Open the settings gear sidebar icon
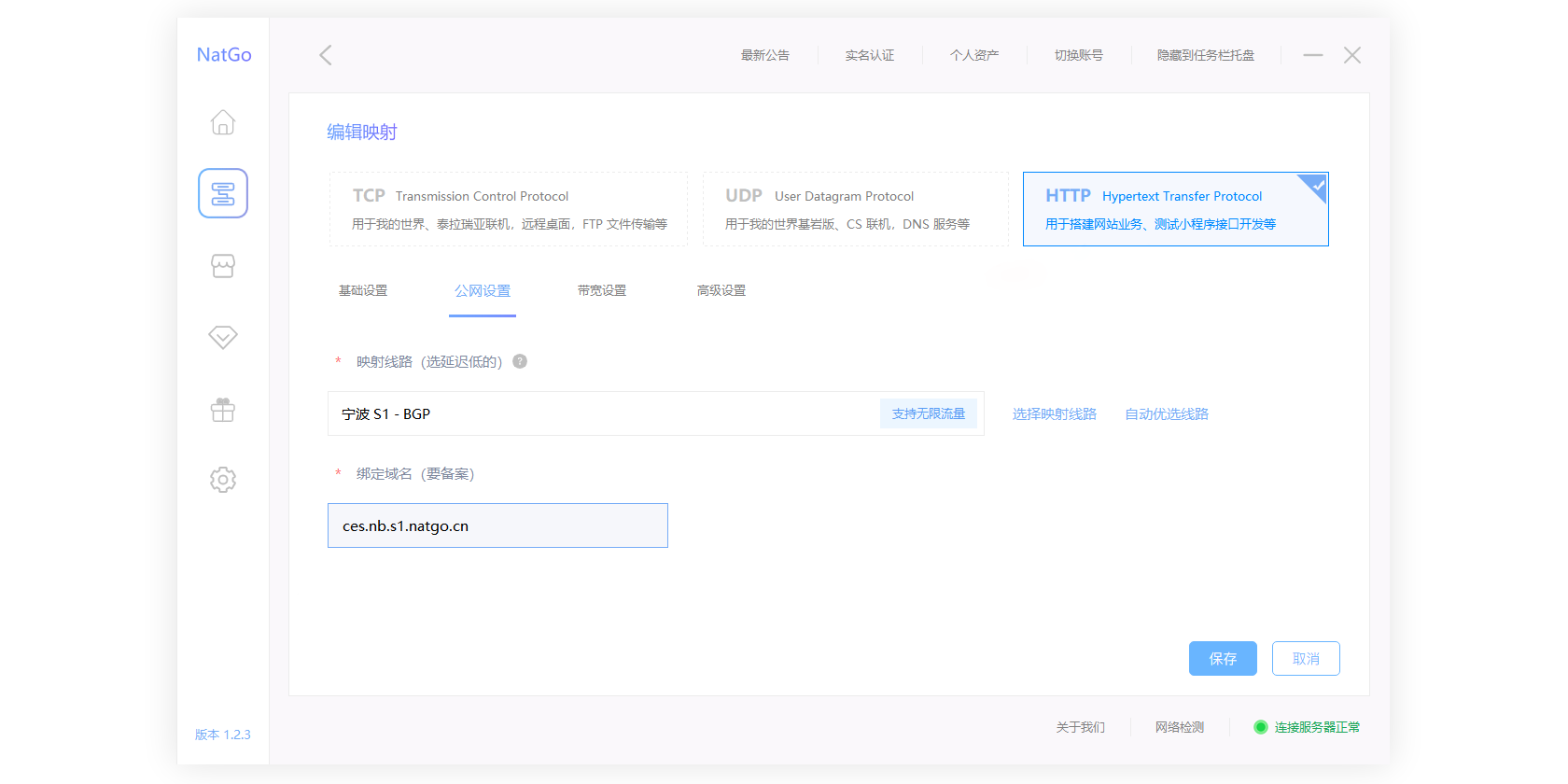Screen dimensions: 1568x784 click(x=223, y=480)
